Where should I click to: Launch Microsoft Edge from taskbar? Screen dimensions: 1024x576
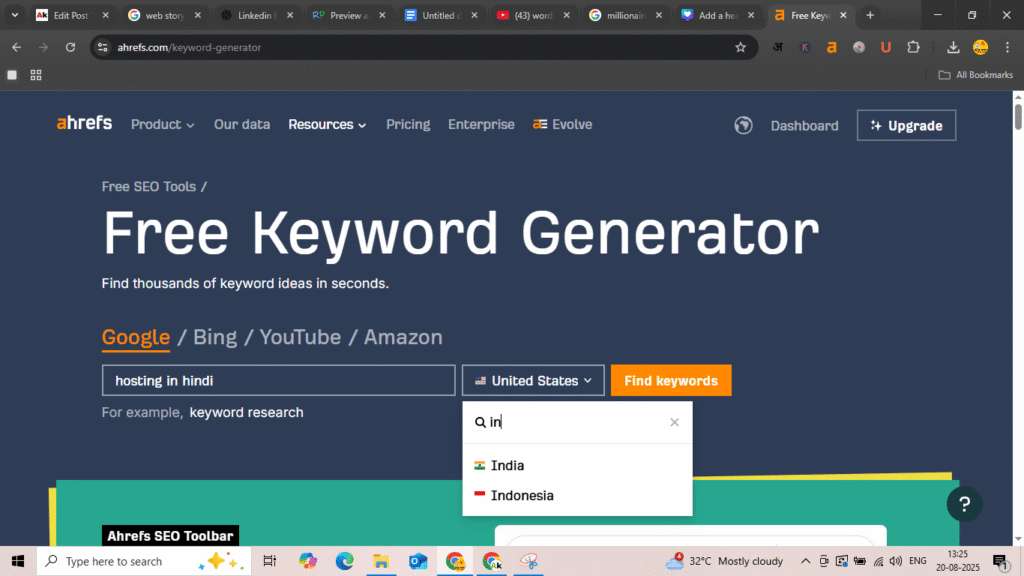tap(344, 561)
